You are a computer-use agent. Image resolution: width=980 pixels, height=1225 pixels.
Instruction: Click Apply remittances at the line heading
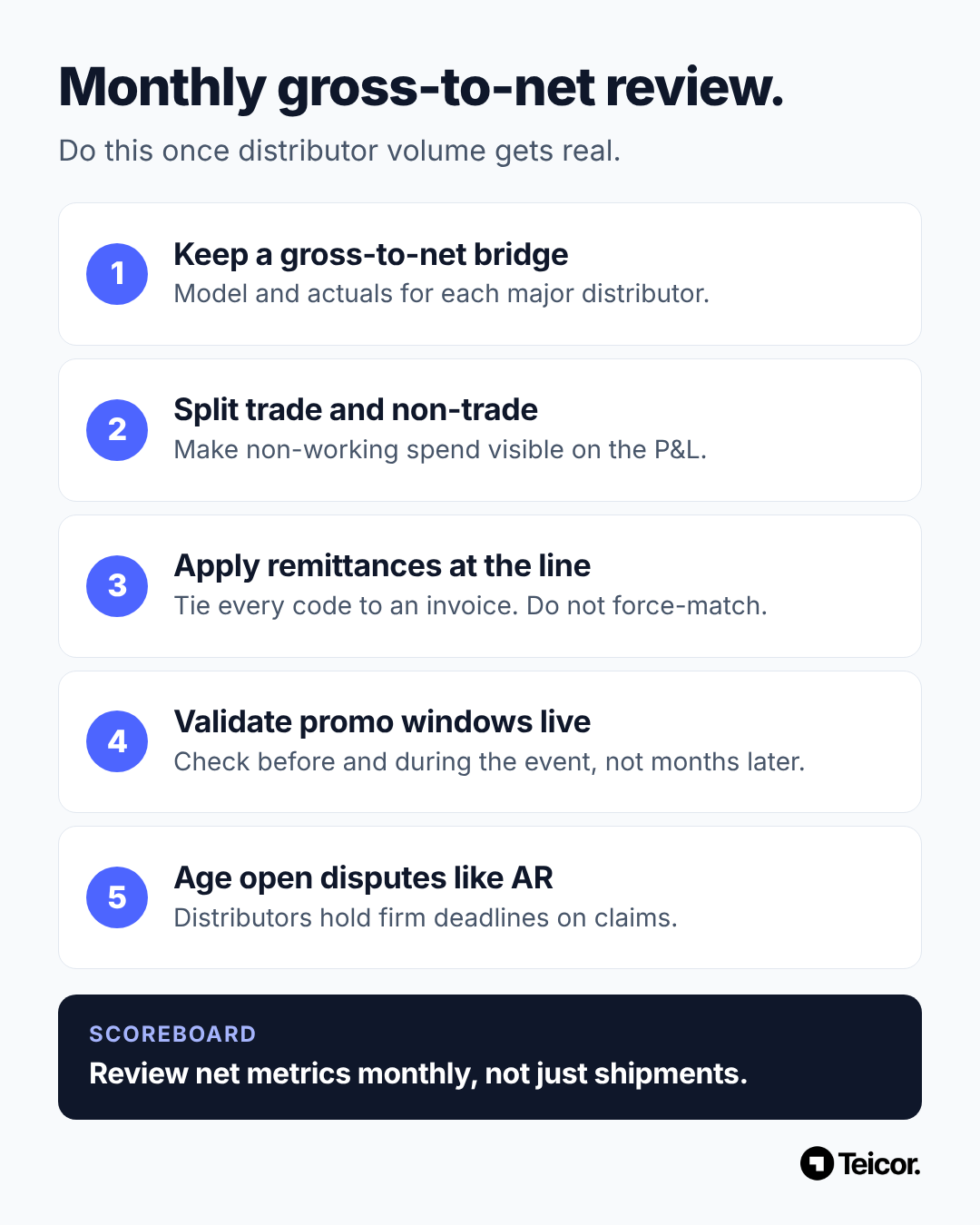tap(382, 566)
